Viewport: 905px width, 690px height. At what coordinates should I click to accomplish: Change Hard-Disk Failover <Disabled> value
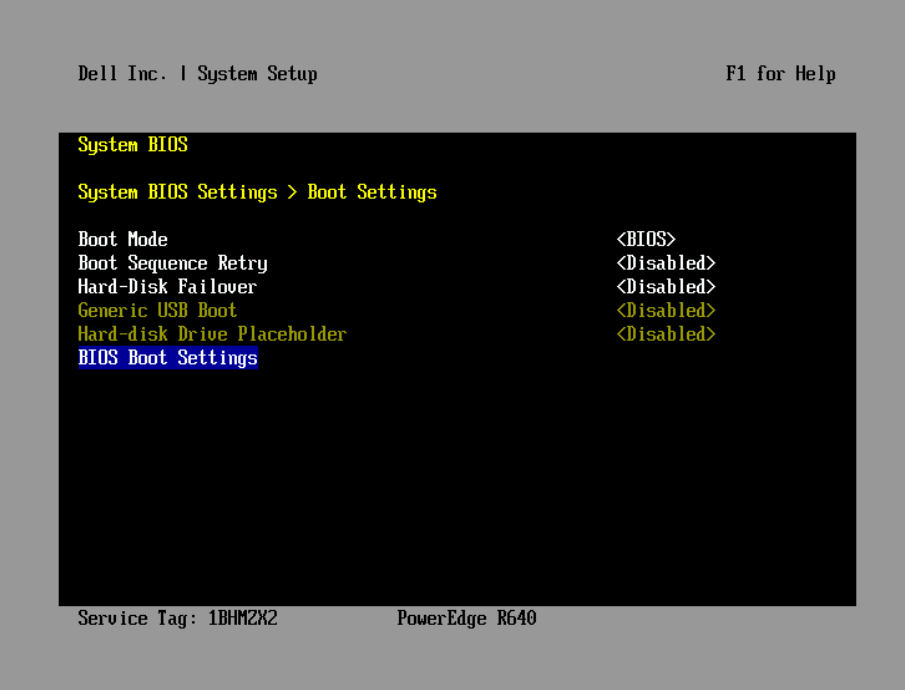tap(665, 287)
